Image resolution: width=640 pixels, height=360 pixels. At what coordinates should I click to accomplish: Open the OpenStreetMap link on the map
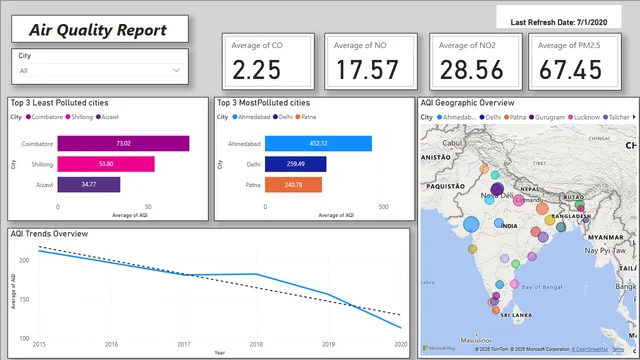pos(590,349)
